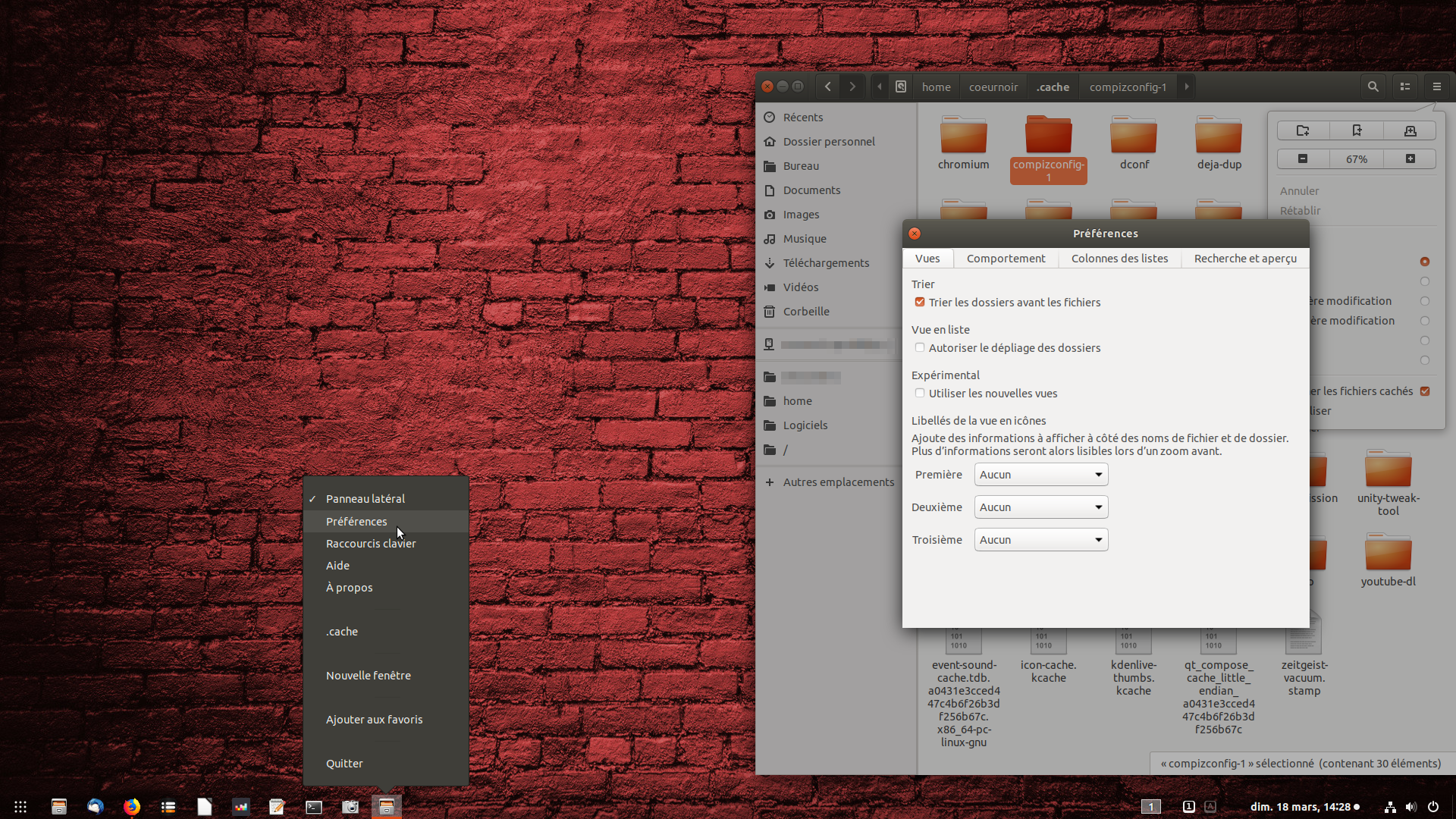Switch to the Comportement tab
The height and width of the screenshot is (819, 1456).
point(1006,259)
